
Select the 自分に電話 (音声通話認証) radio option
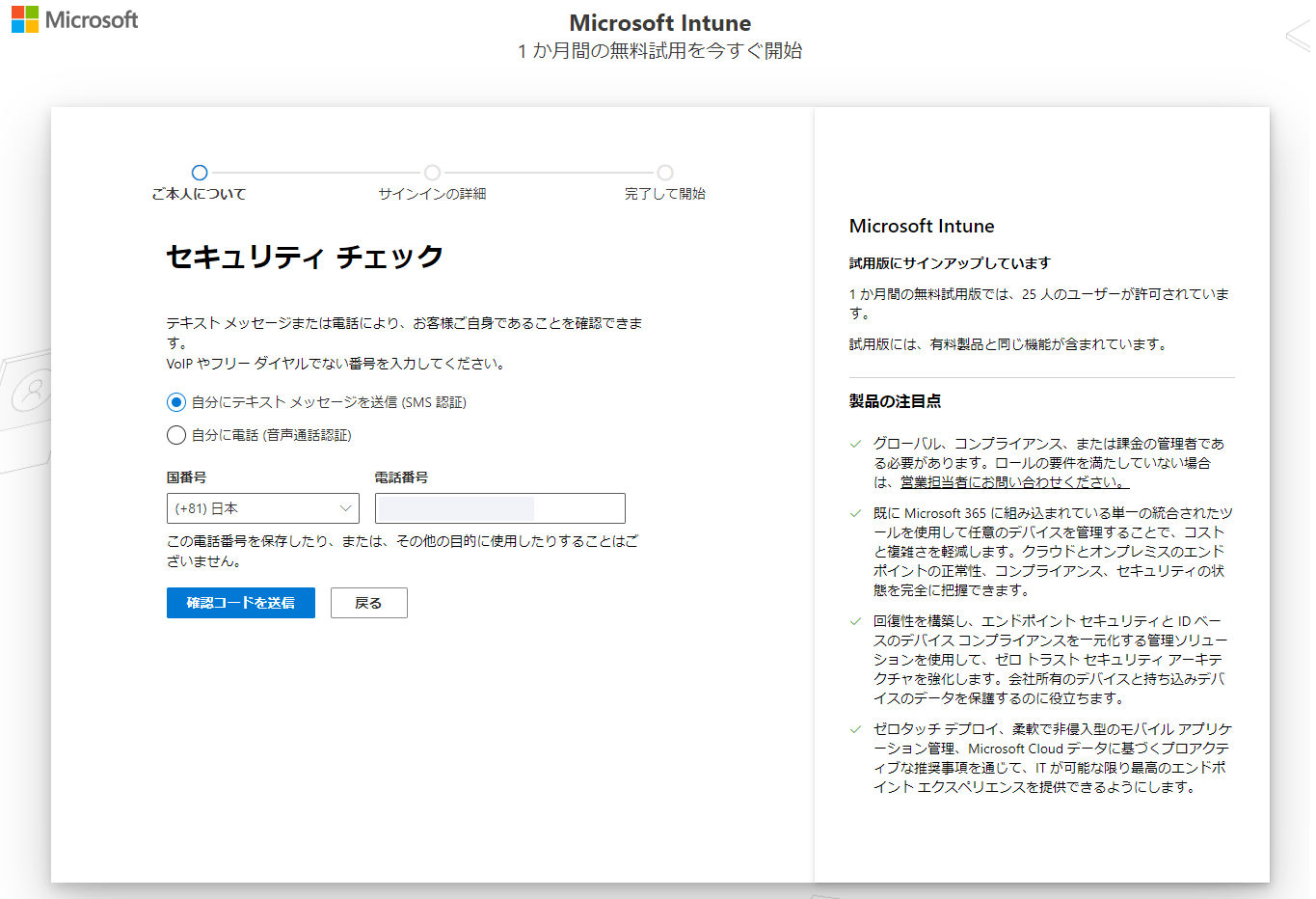pos(175,435)
